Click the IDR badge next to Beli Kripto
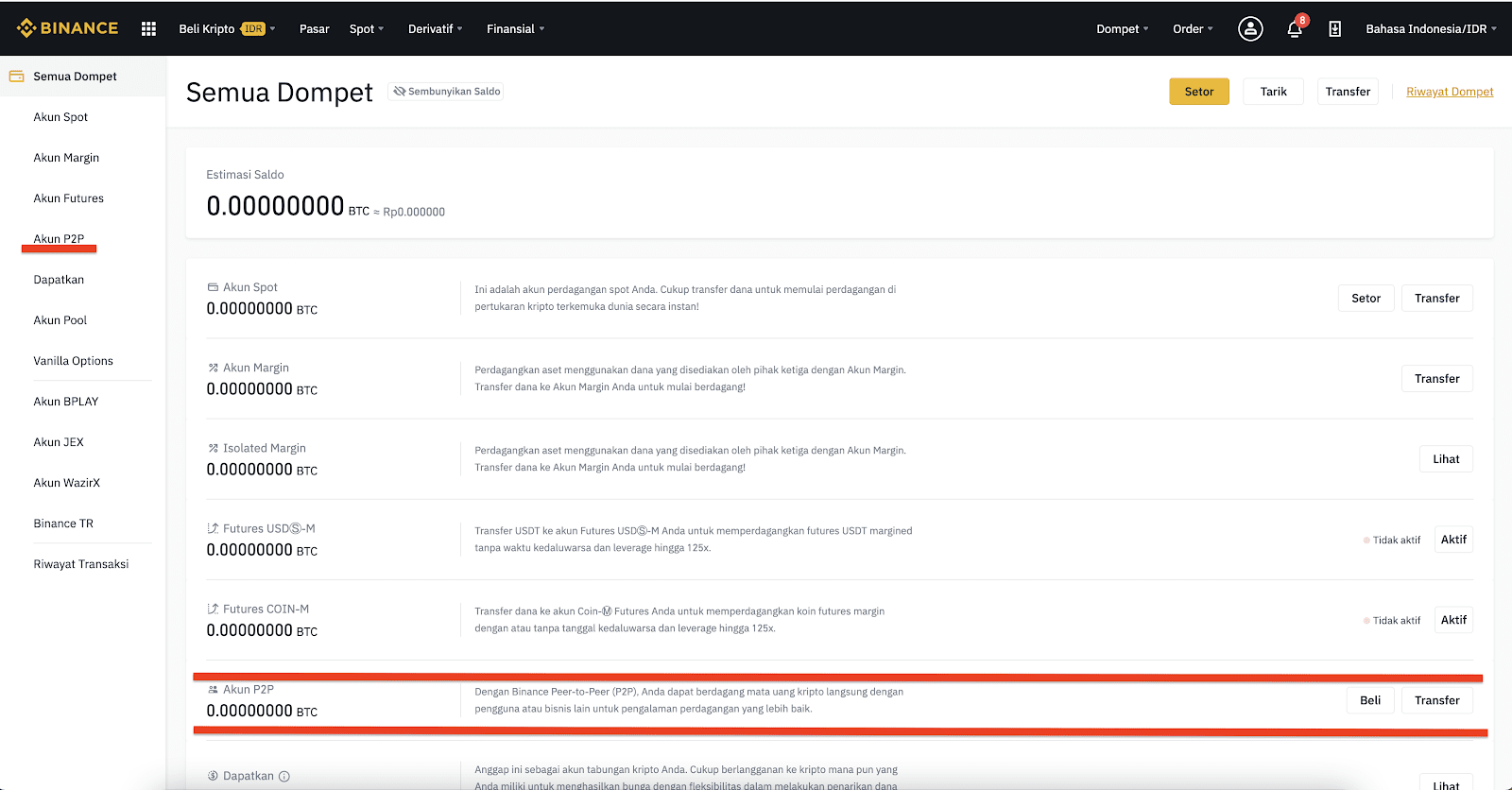 (253, 29)
